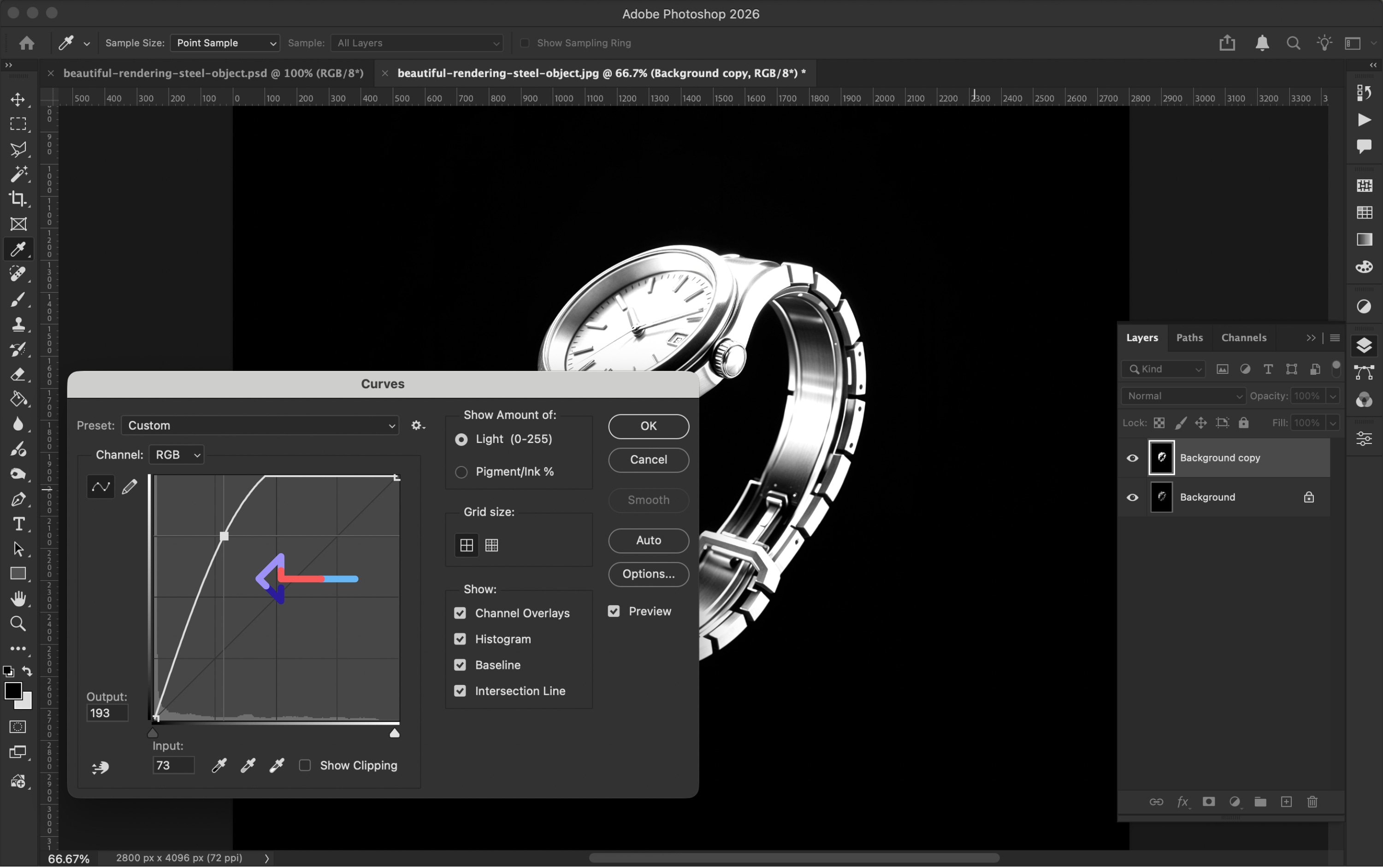Select the detailed grid size icon
Viewport: 1383px width, 868px height.
click(491, 545)
